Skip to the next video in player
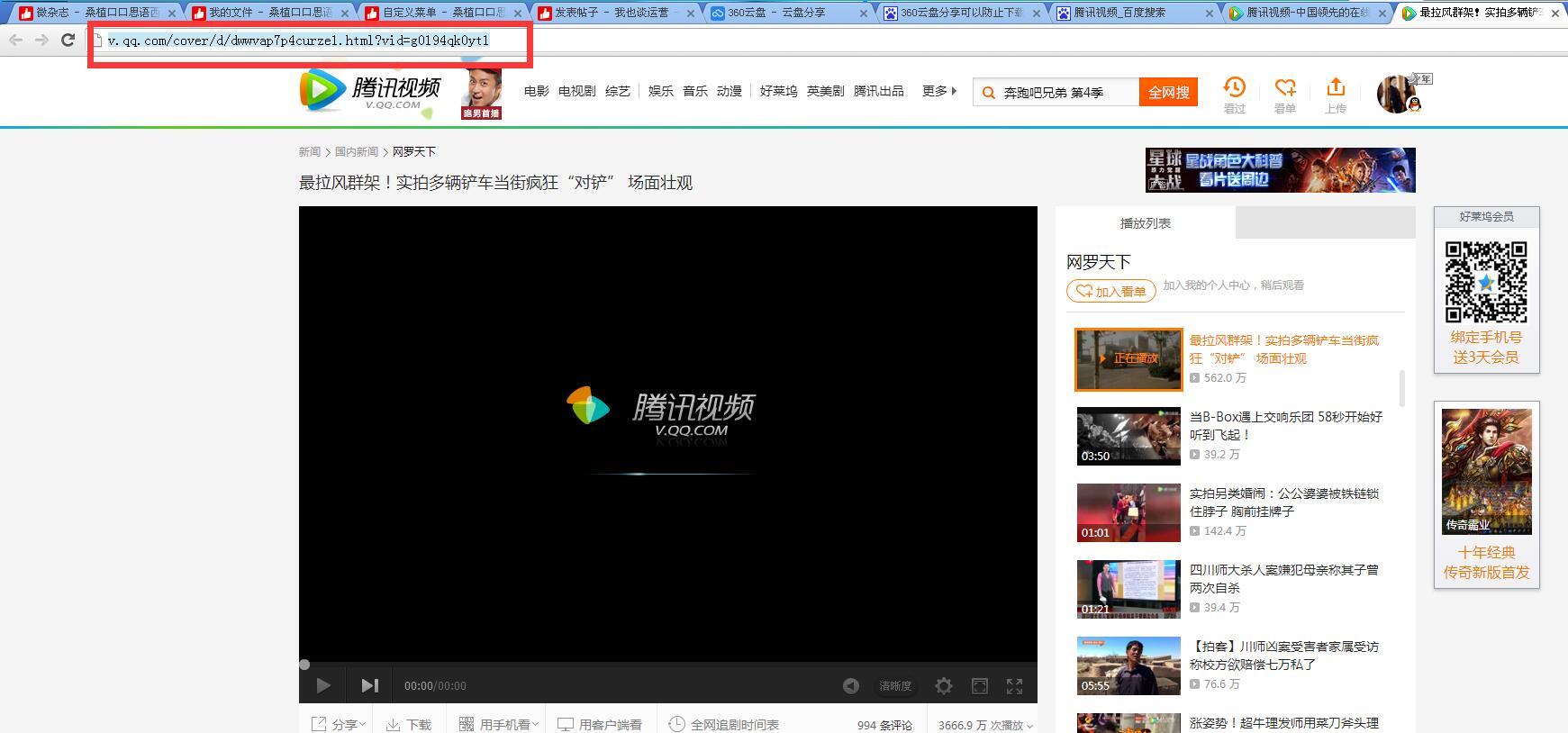The image size is (1568, 733). point(369,685)
